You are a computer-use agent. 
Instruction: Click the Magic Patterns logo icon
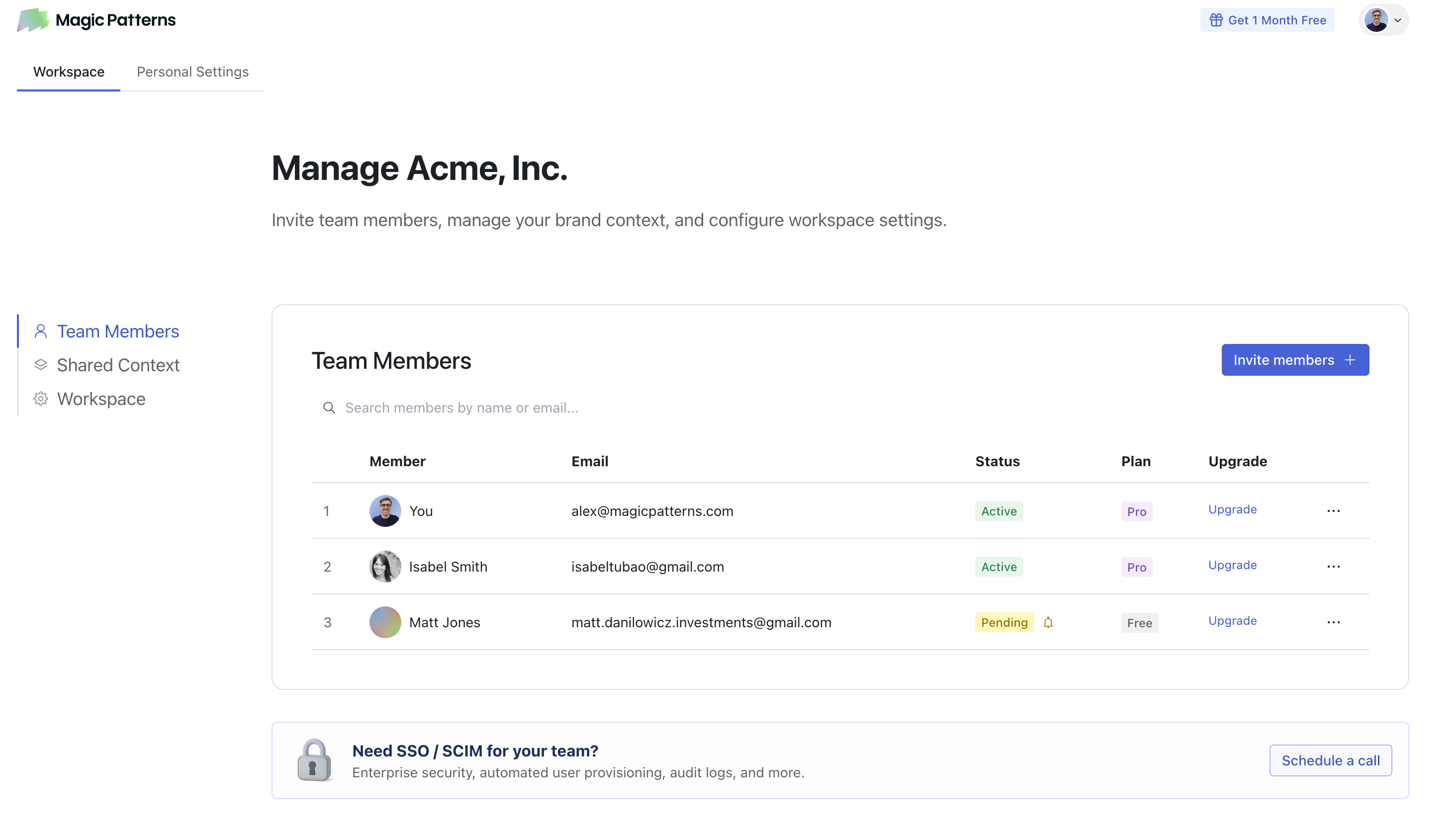coord(32,20)
